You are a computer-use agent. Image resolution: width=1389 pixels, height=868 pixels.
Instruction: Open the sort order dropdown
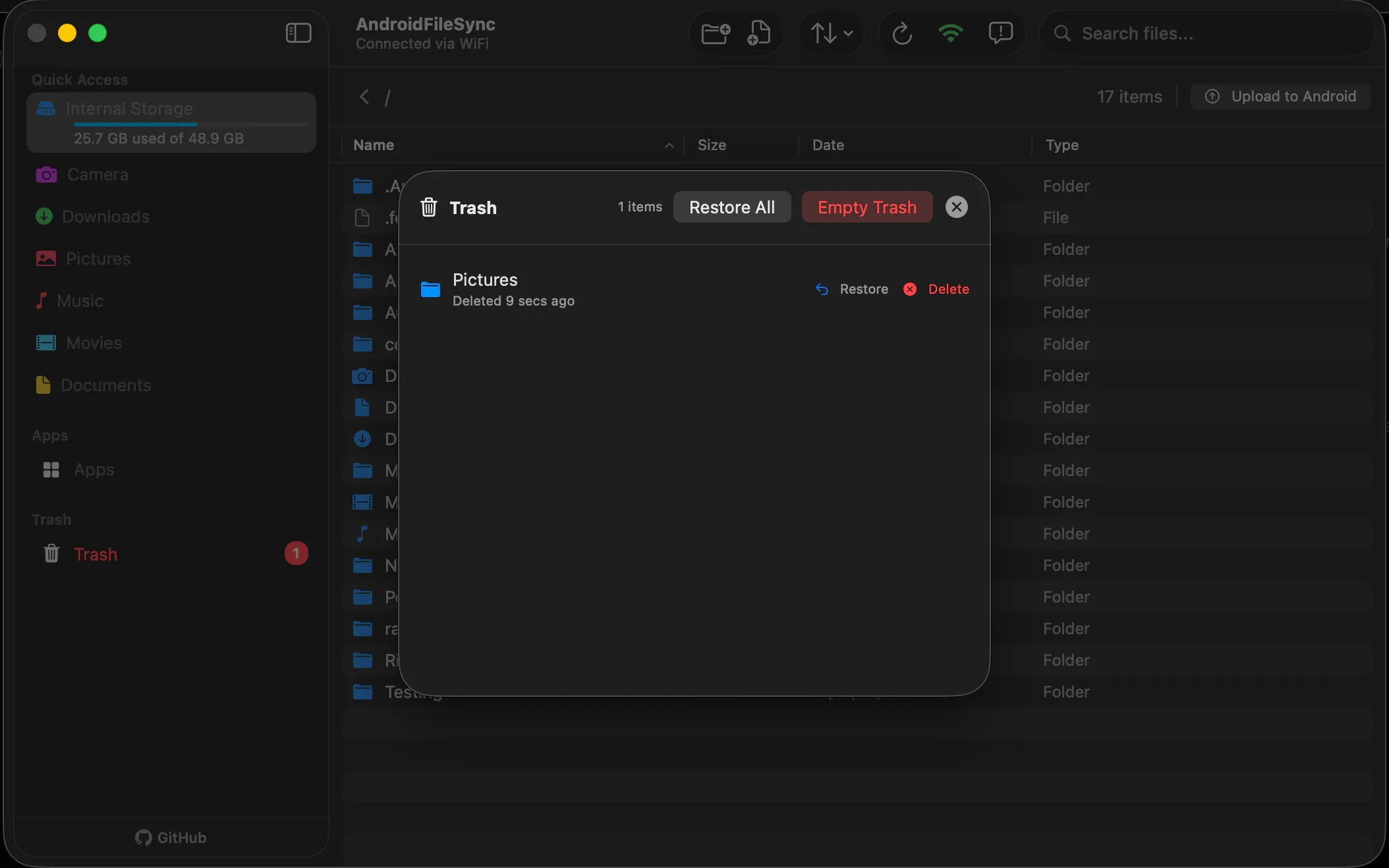click(832, 33)
